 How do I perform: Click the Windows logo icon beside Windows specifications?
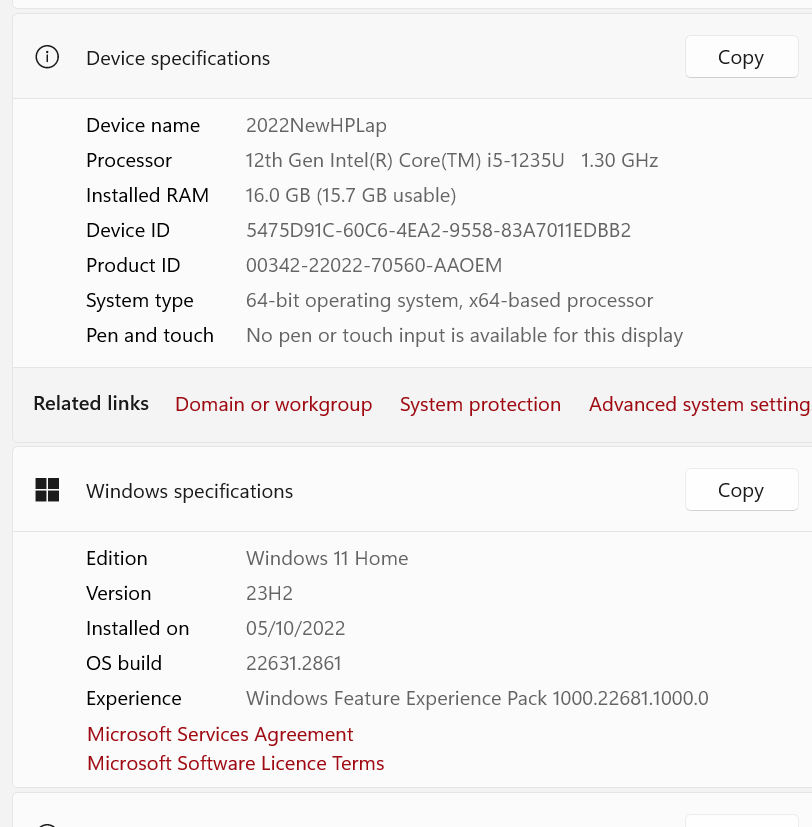click(x=47, y=490)
